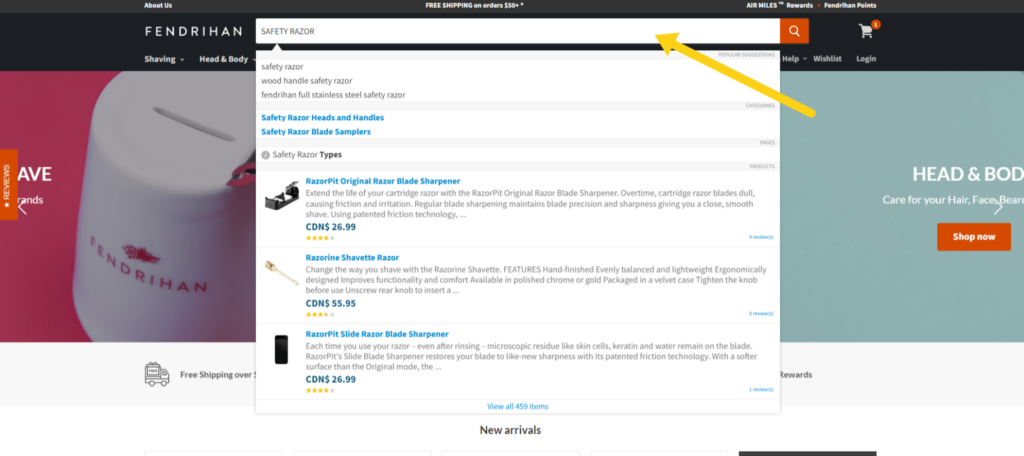Screen dimensions: 1024x456
Task: Open Safety Razor Heads and Handles category
Action: 323,118
